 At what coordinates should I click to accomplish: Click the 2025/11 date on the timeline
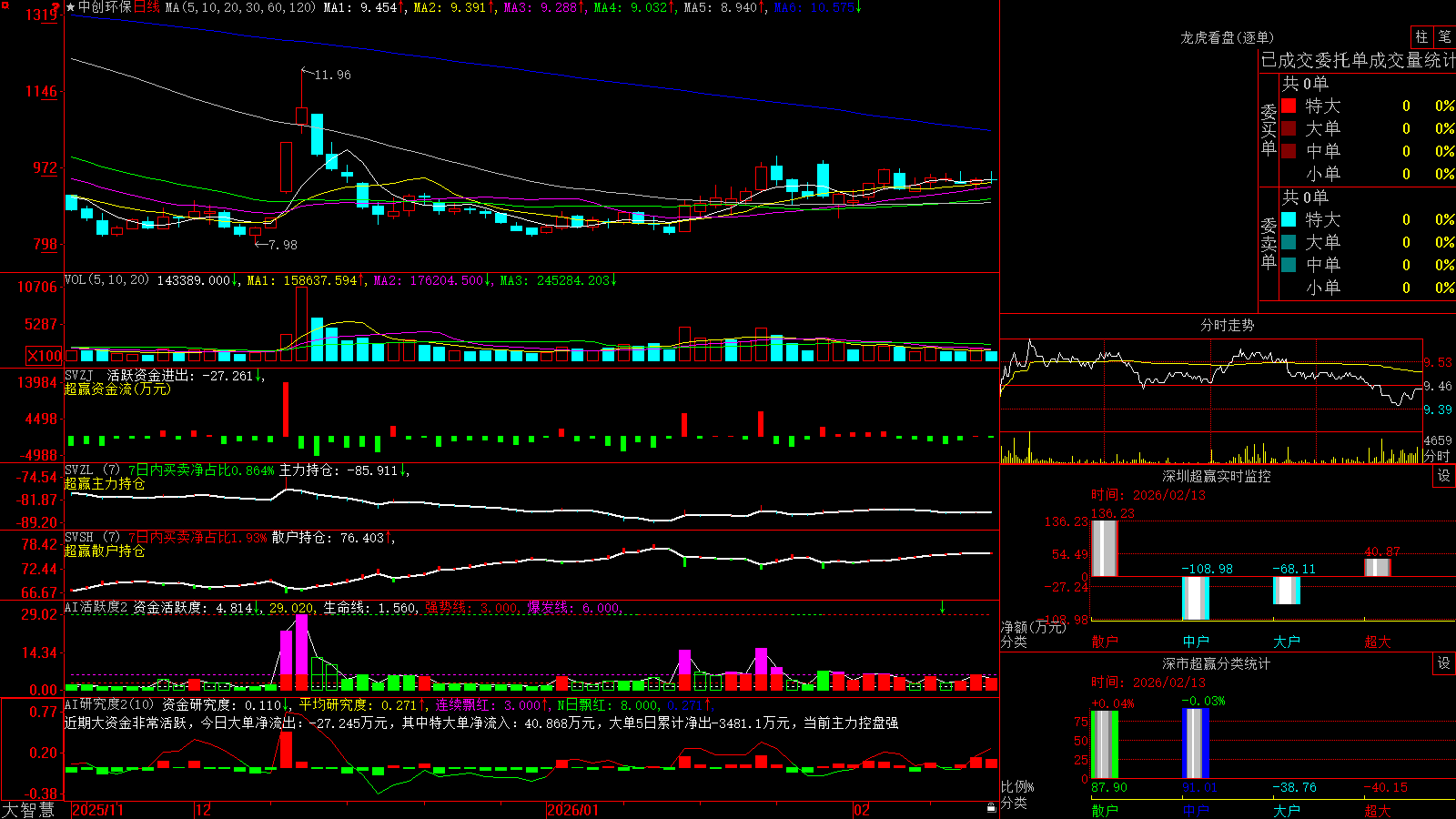pos(97,810)
